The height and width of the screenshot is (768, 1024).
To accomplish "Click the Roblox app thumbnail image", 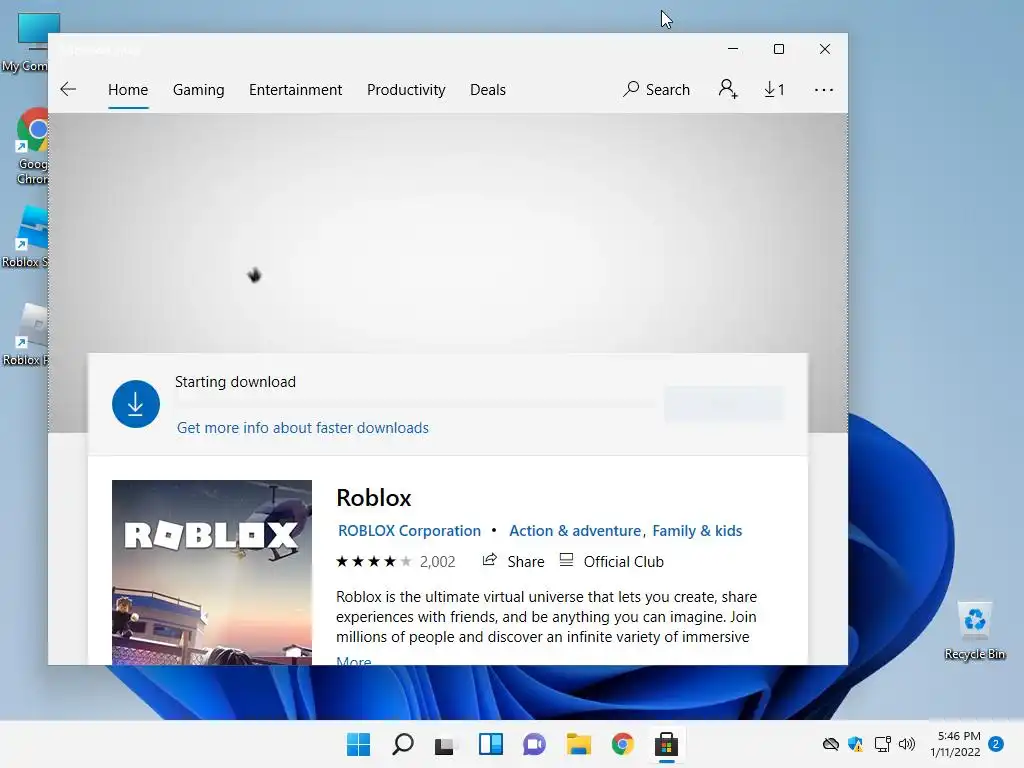I will click(212, 573).
